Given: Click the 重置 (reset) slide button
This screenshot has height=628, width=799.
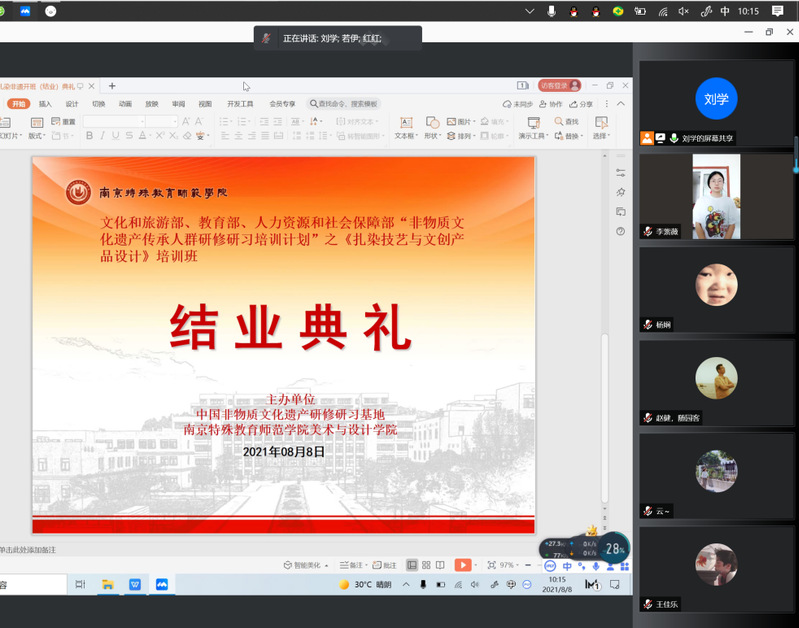Looking at the screenshot, I should click(x=63, y=122).
